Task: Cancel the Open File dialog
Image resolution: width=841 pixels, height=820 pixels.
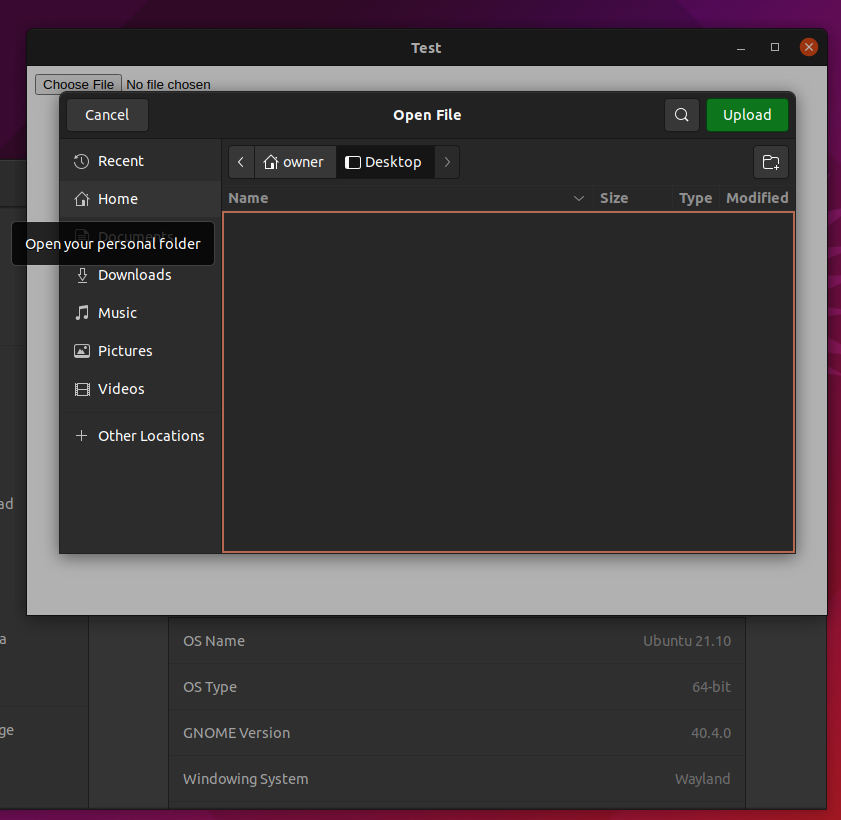Action: (x=107, y=115)
